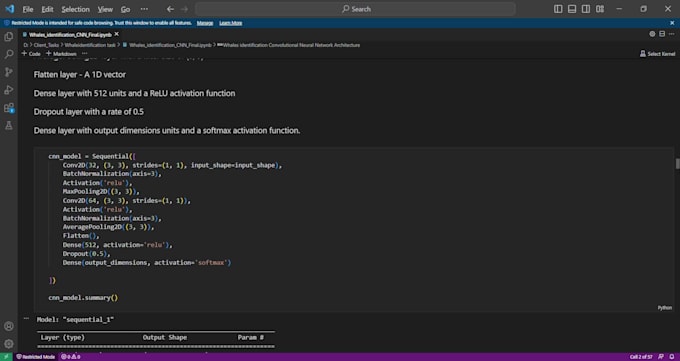Viewport: 680px width, 361px height.
Task: Click the split editor icon
Action: coord(662,34)
